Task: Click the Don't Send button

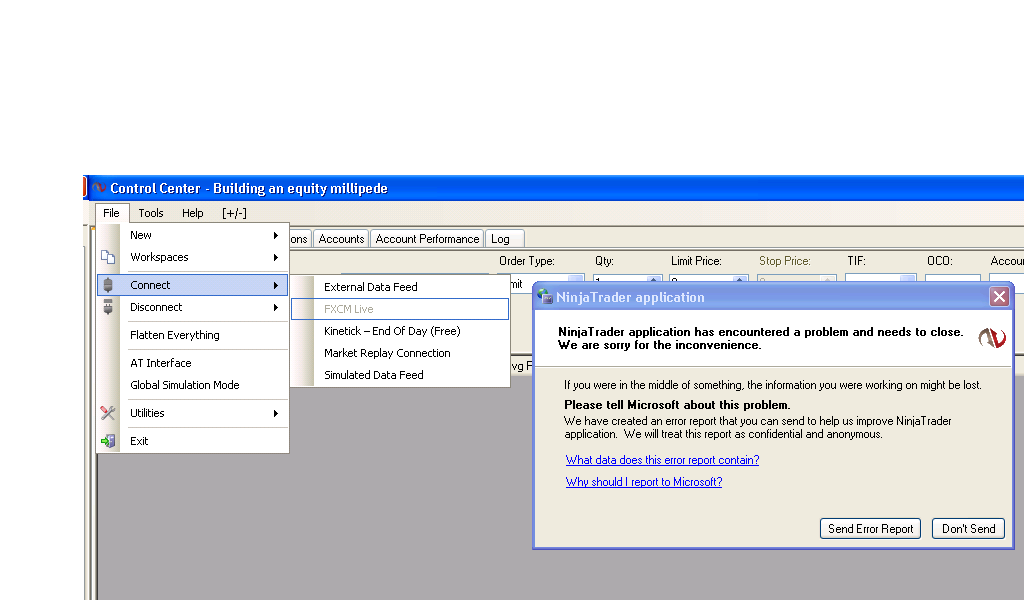Action: [968, 529]
